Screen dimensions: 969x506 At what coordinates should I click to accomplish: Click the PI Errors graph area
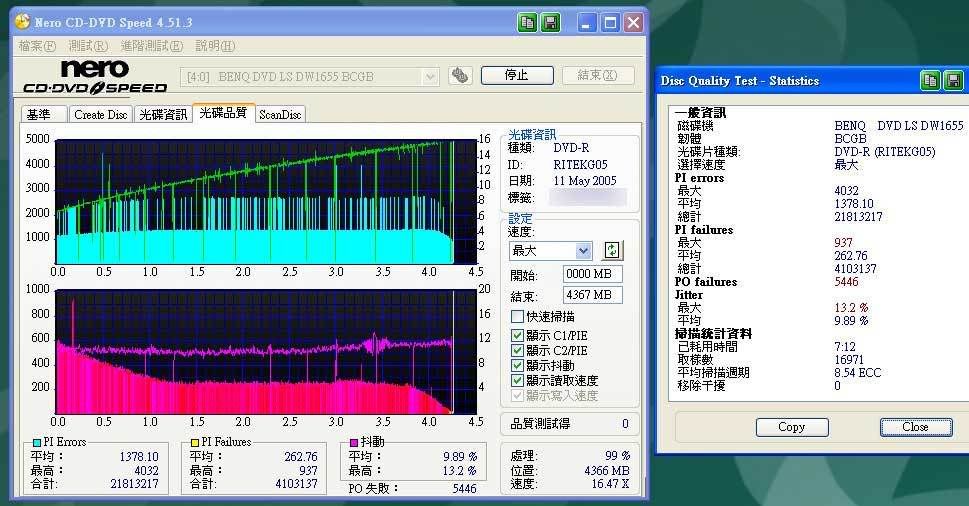pyautogui.click(x=266, y=202)
